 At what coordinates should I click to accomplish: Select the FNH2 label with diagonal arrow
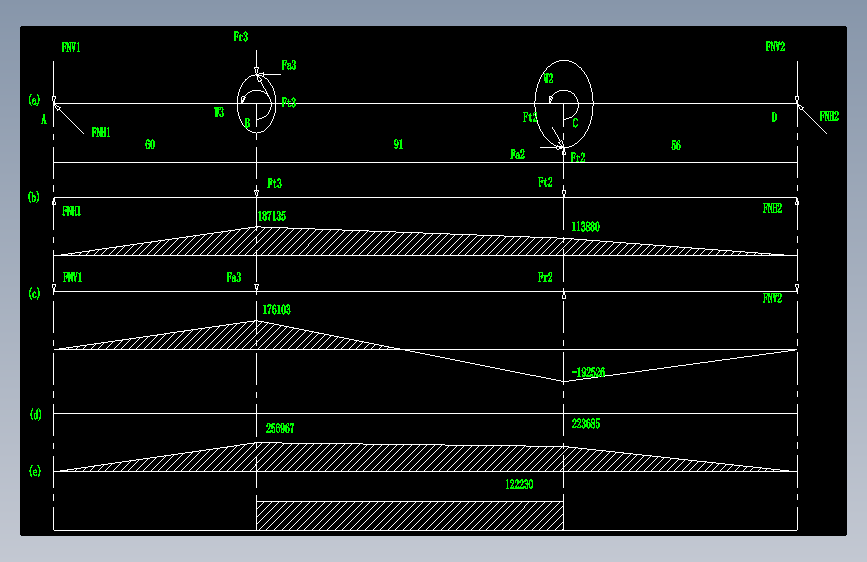[x=829, y=116]
